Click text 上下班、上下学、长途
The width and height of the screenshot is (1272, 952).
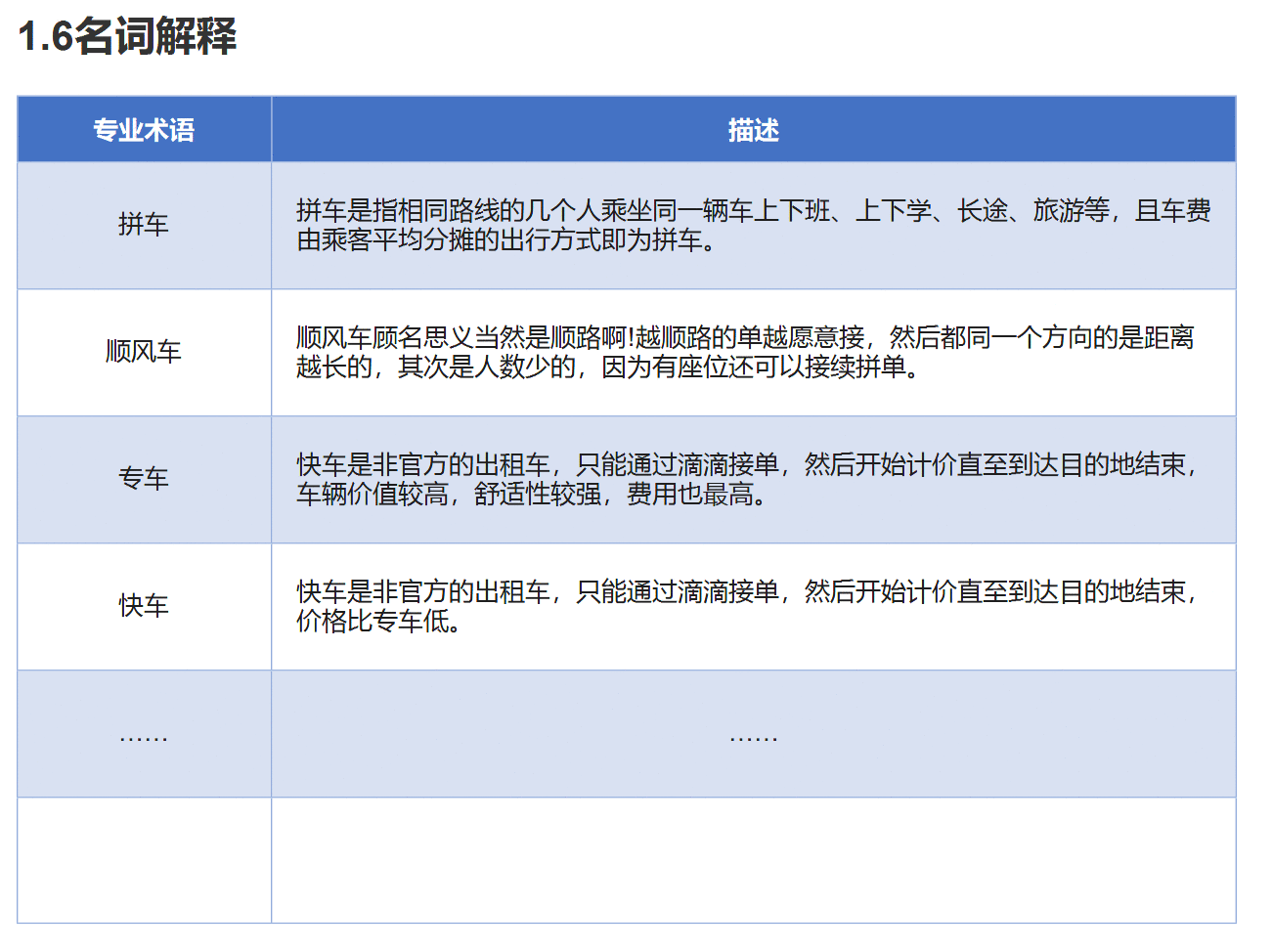pos(881,210)
